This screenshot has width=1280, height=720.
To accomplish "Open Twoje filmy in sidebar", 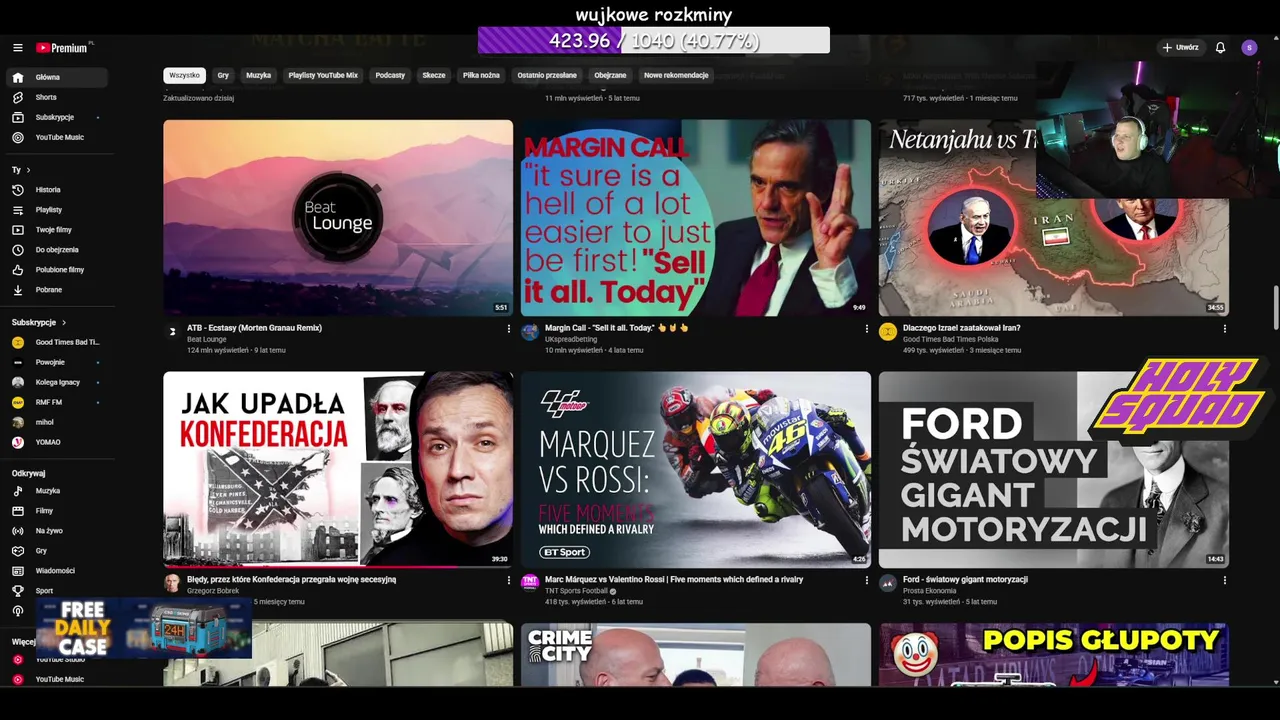I will (56, 229).
